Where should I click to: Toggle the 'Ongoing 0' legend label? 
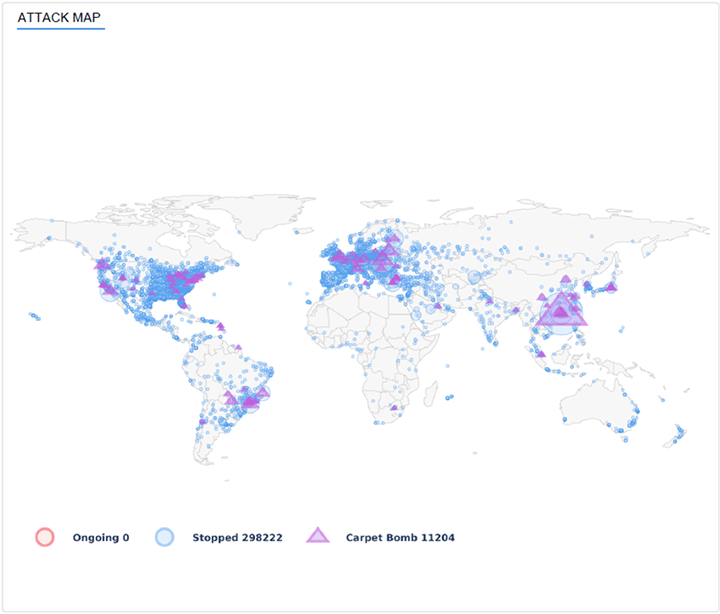click(x=101, y=538)
